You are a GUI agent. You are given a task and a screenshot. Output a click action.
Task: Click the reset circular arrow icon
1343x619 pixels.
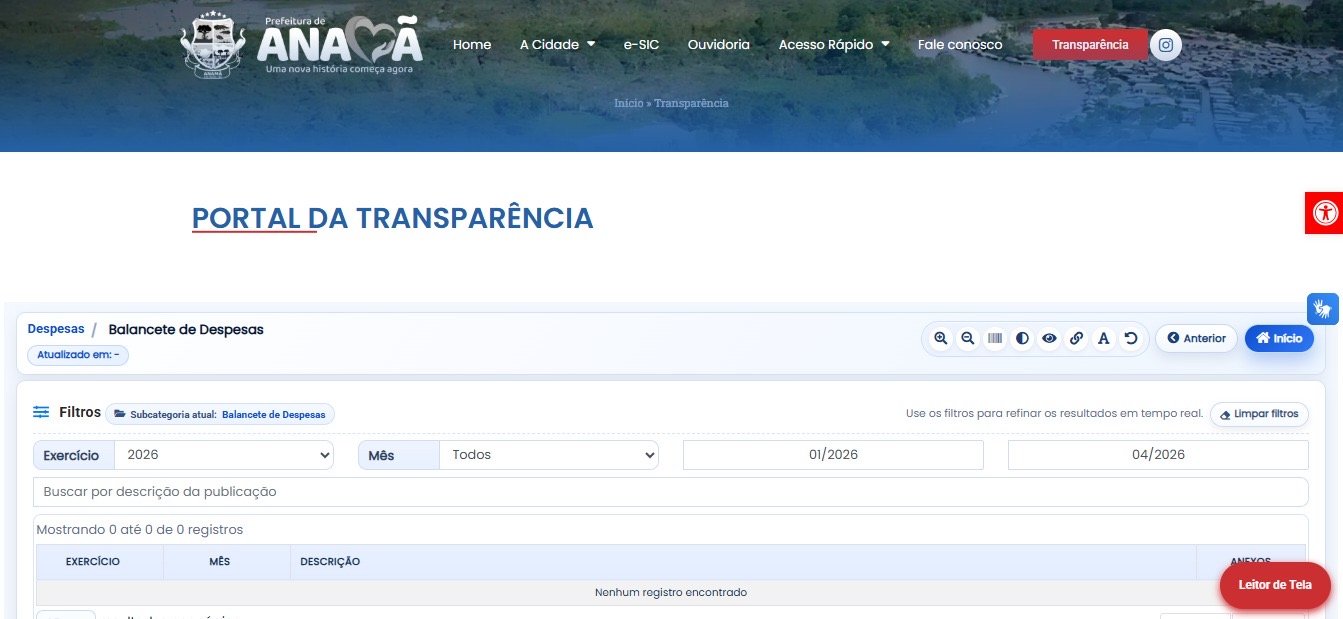coord(1131,339)
